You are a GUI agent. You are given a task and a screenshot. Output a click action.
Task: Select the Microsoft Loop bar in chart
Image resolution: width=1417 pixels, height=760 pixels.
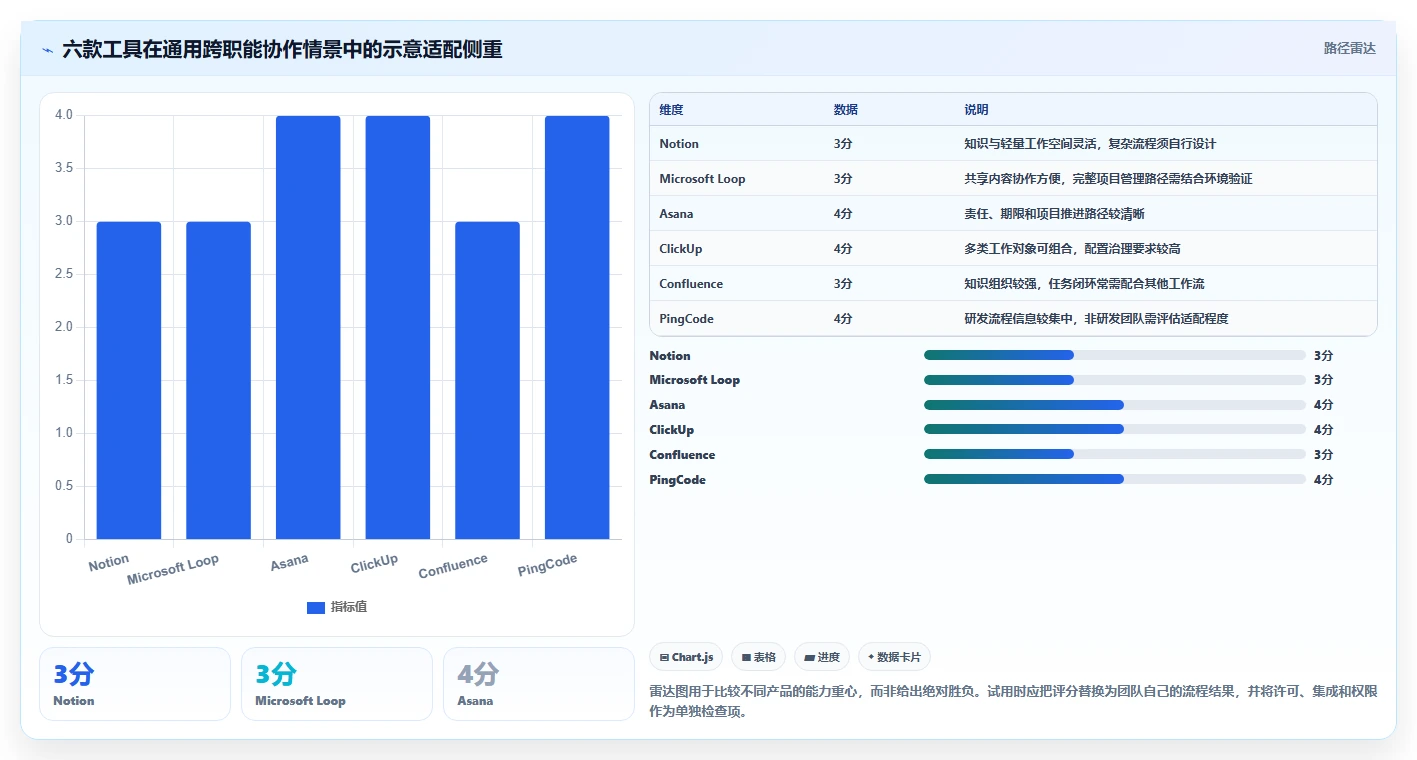[218, 380]
